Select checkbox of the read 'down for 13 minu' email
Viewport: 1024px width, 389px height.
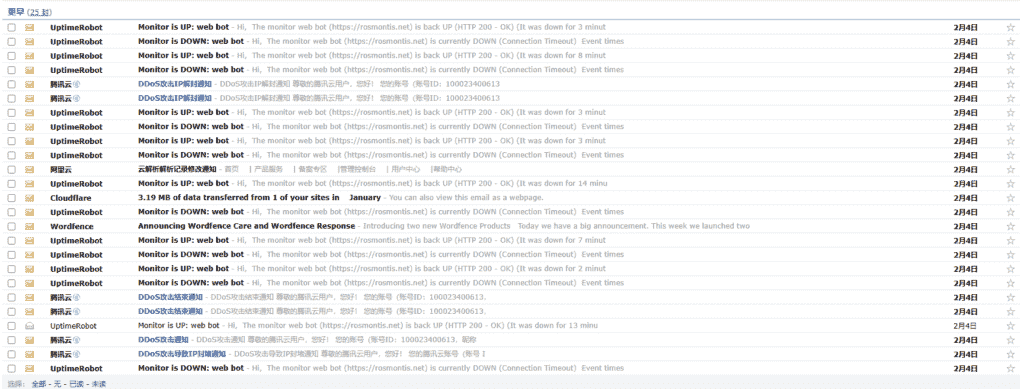[11, 326]
